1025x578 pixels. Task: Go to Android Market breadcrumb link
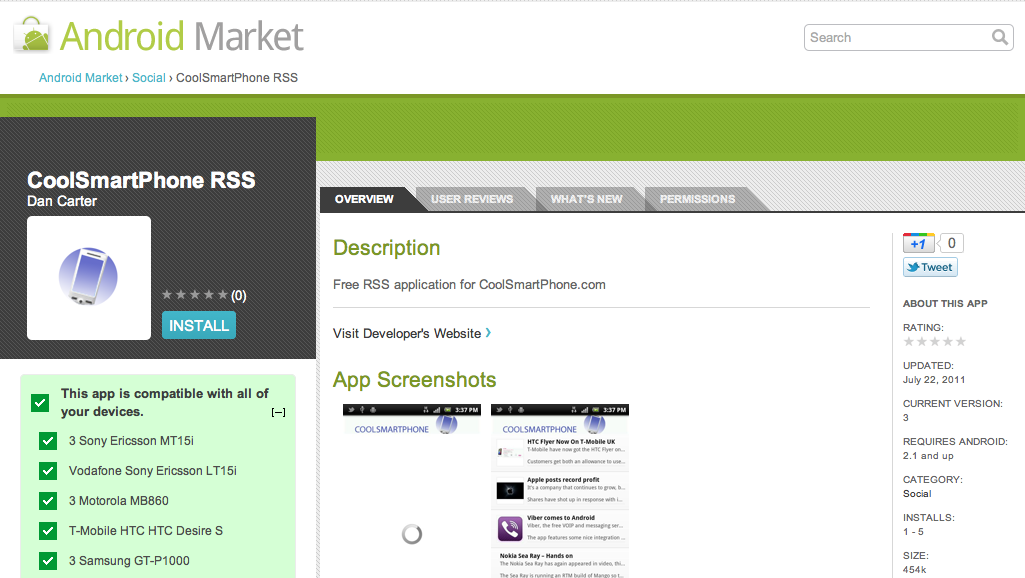80,78
